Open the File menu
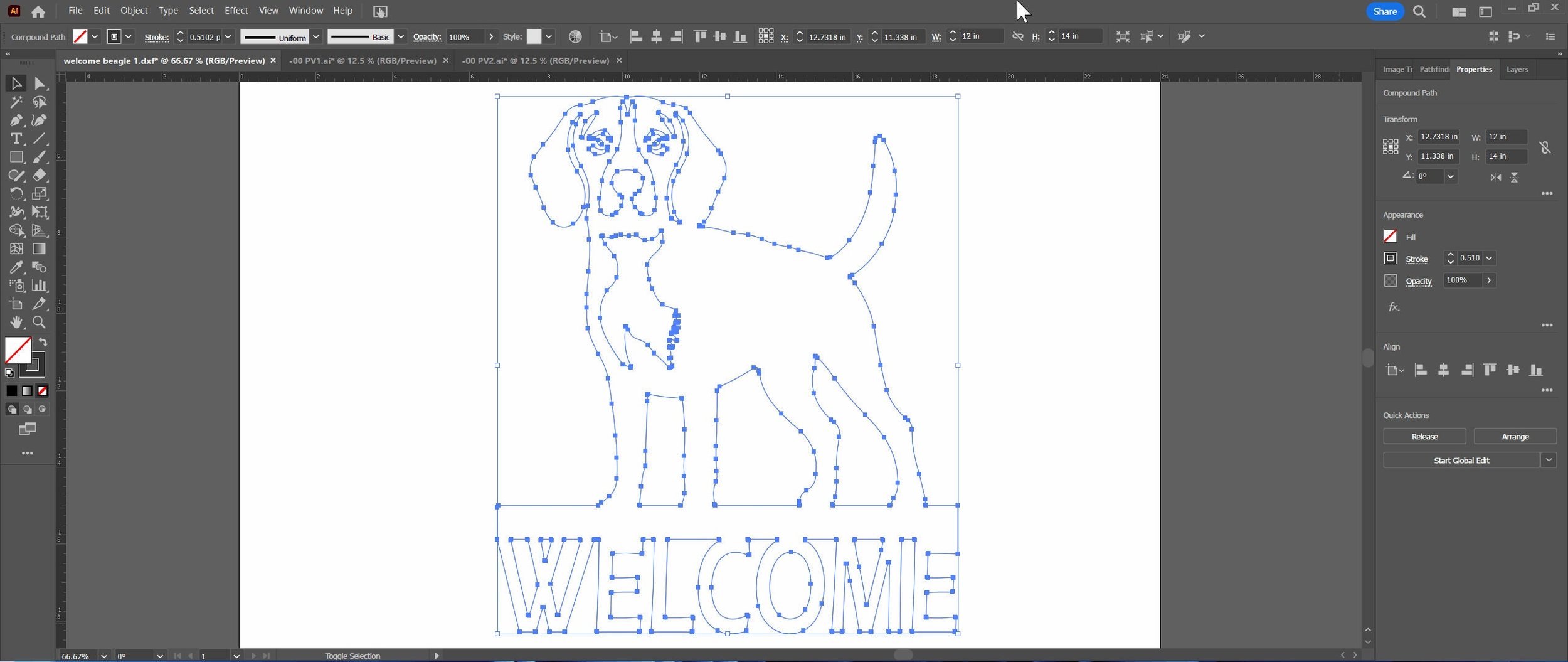This screenshot has width=1568, height=662. tap(75, 11)
